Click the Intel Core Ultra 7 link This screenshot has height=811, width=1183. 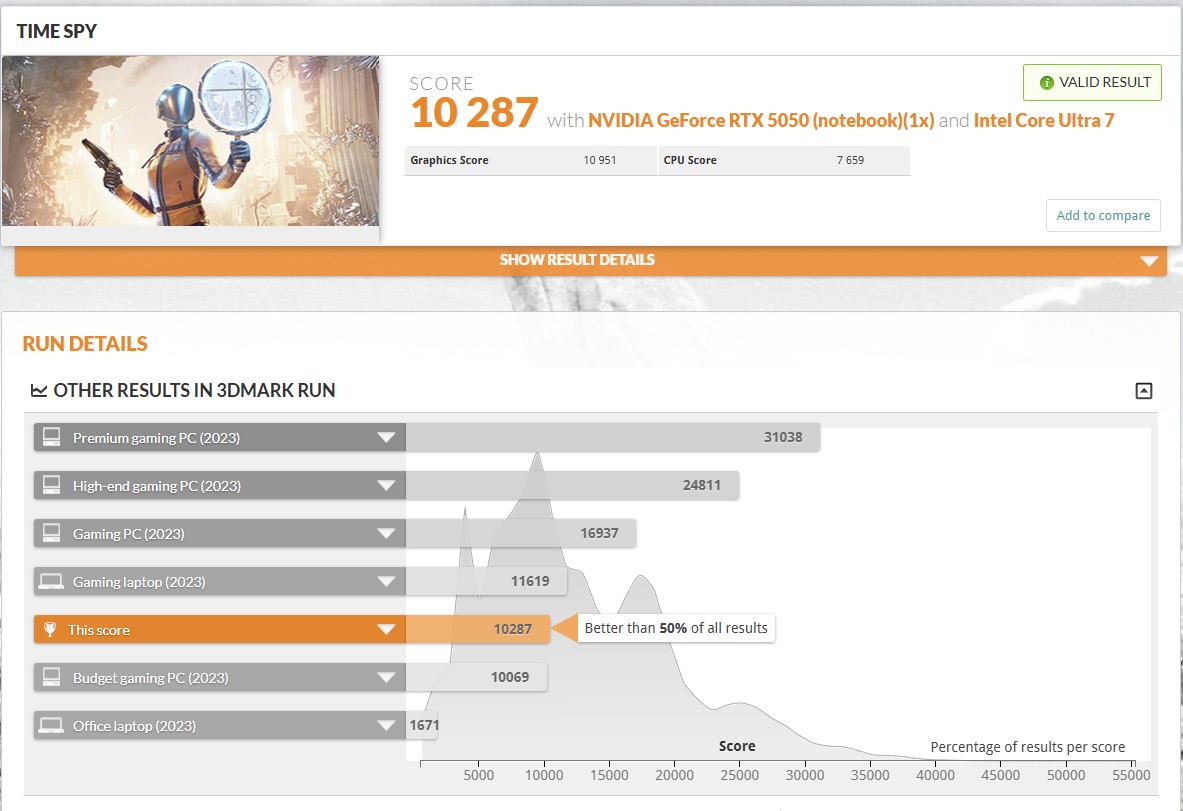[x=1044, y=121]
